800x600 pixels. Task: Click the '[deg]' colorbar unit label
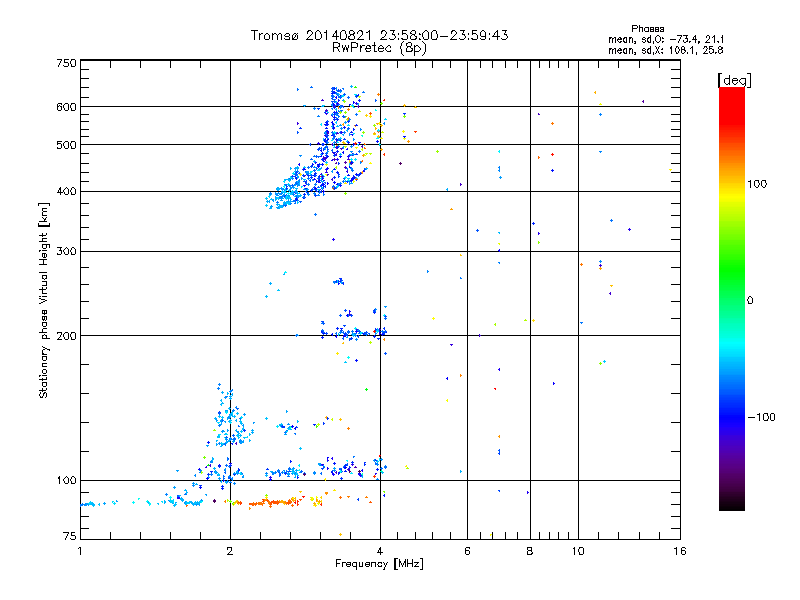[x=734, y=80]
